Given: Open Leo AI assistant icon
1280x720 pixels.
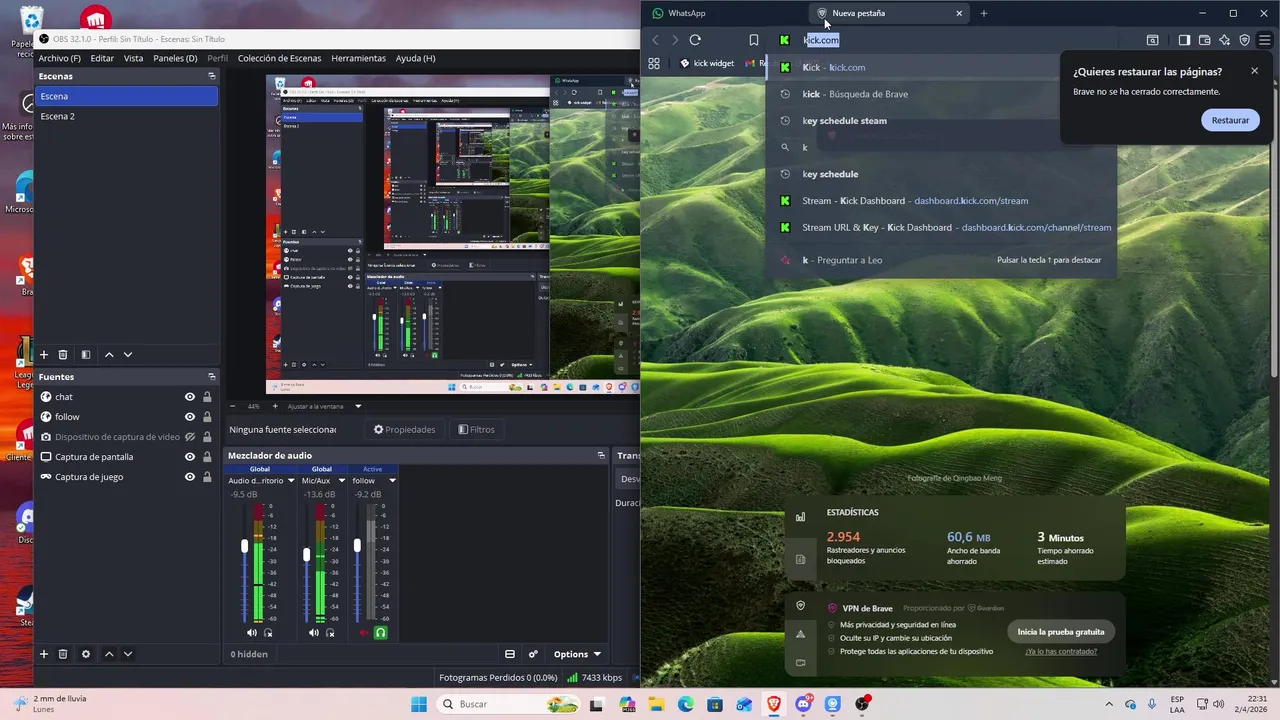Looking at the screenshot, I should point(1224,40).
